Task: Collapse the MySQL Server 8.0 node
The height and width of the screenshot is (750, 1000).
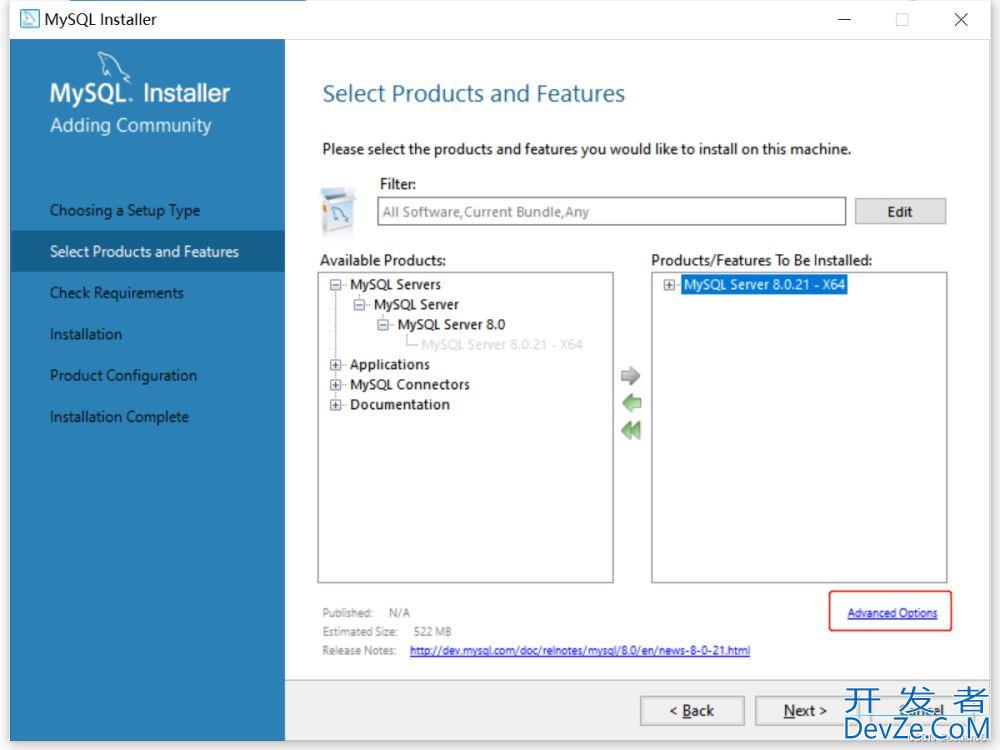Action: click(x=383, y=325)
